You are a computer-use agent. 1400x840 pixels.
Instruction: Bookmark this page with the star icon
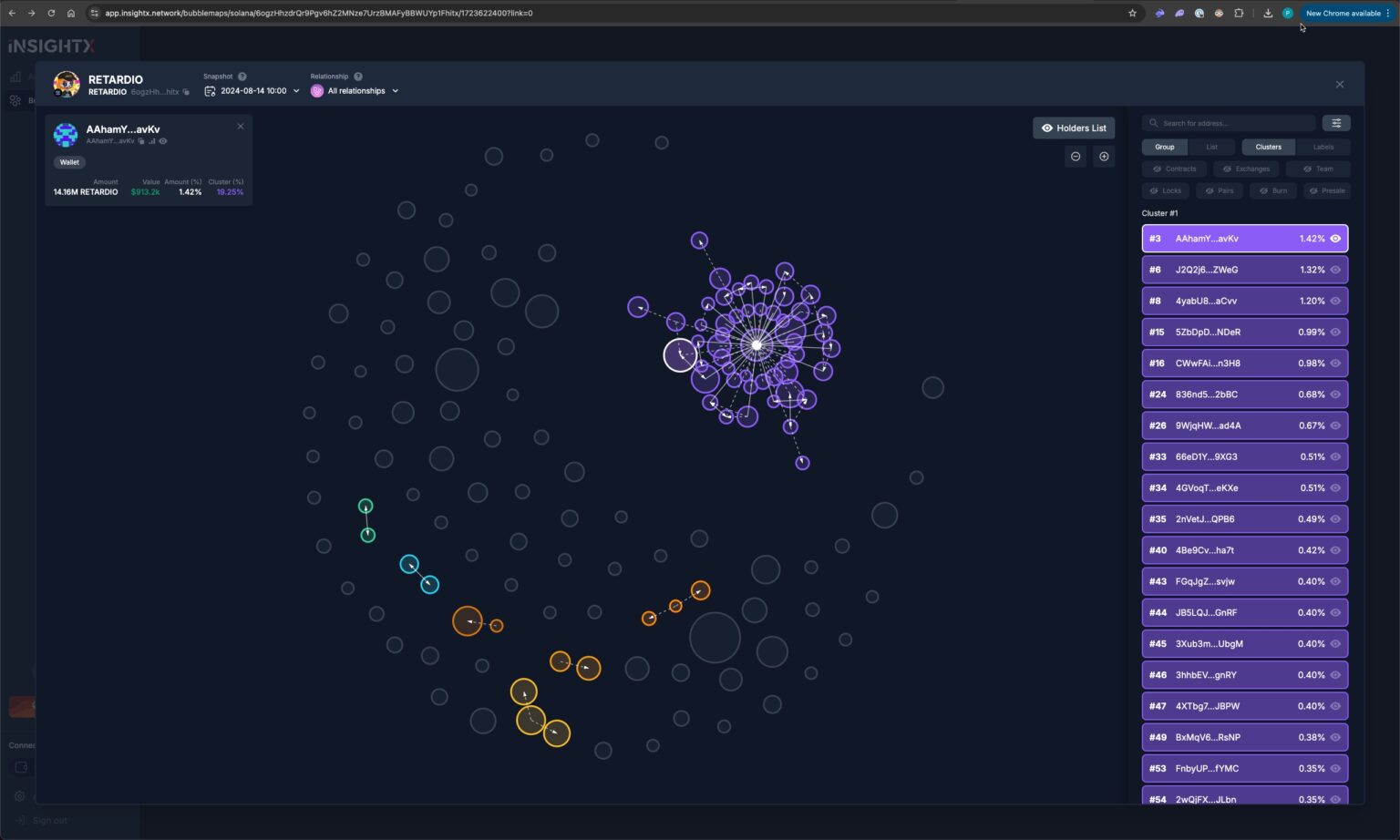(1132, 13)
